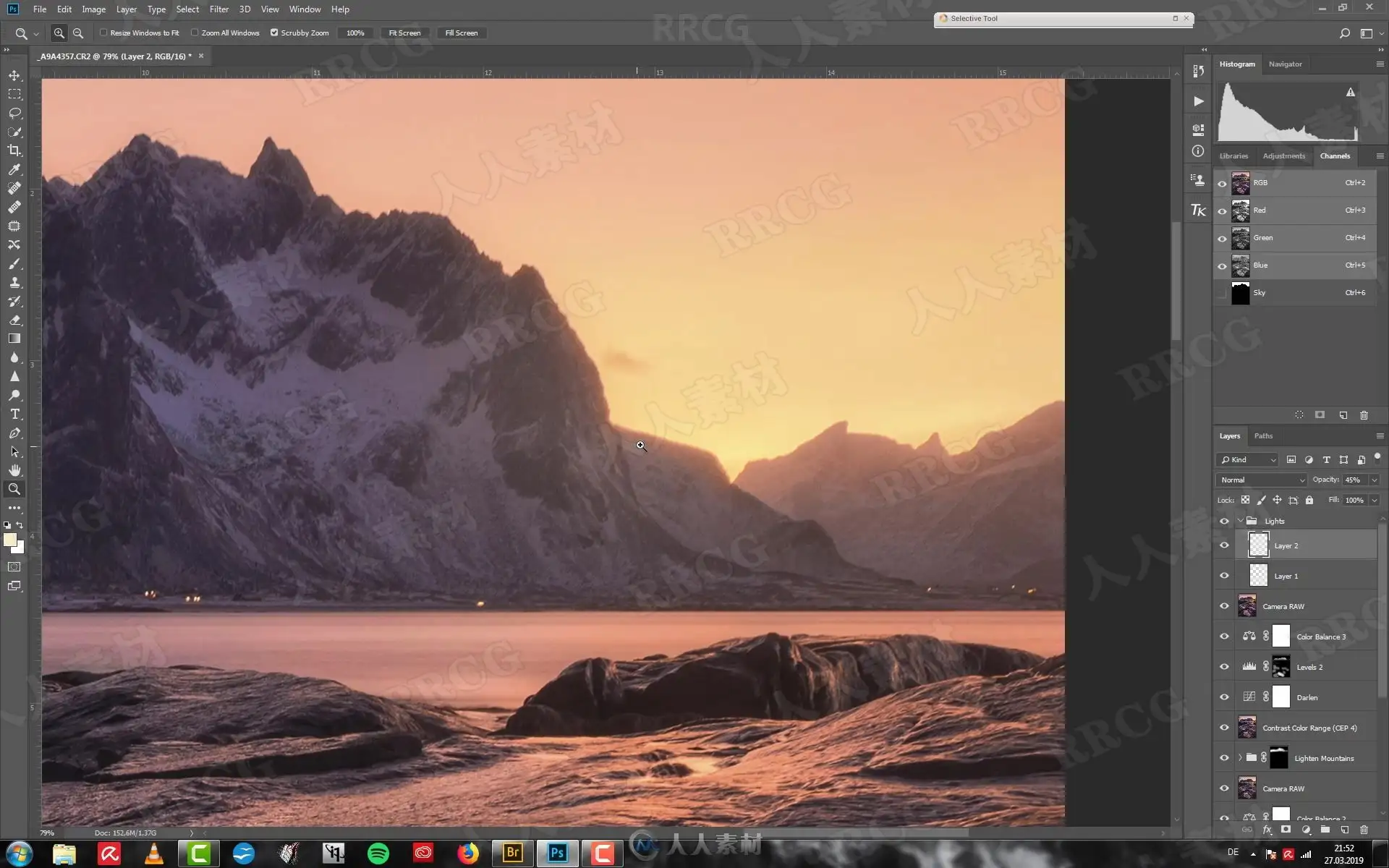This screenshot has width=1389, height=868.
Task: Select the Pen tool
Action: click(14, 433)
